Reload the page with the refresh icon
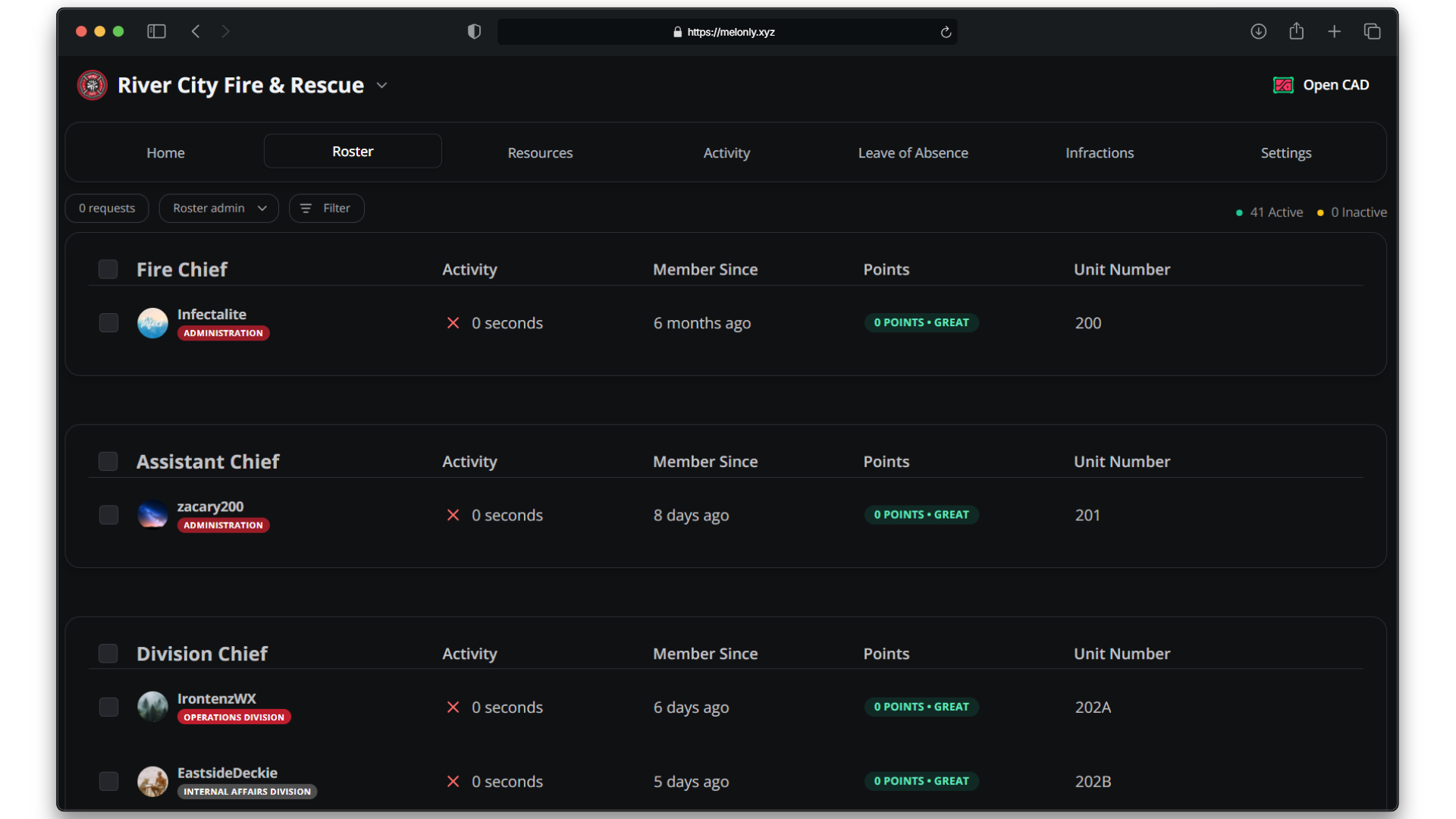This screenshot has height=819, width=1456. [x=946, y=32]
